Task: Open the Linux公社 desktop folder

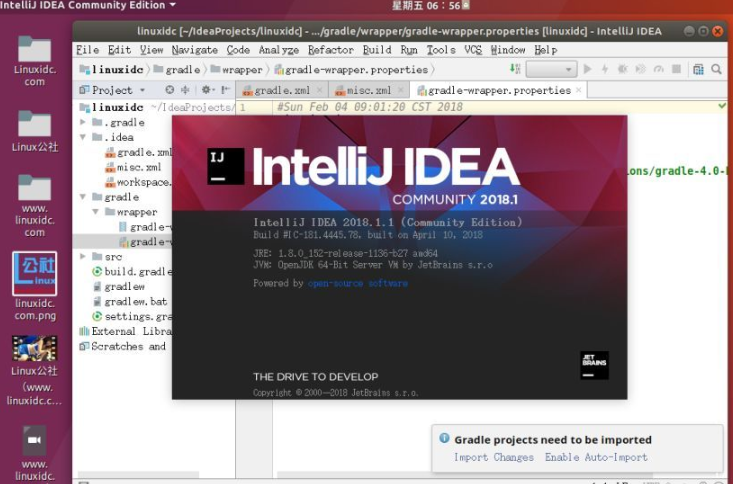Action: tap(35, 131)
